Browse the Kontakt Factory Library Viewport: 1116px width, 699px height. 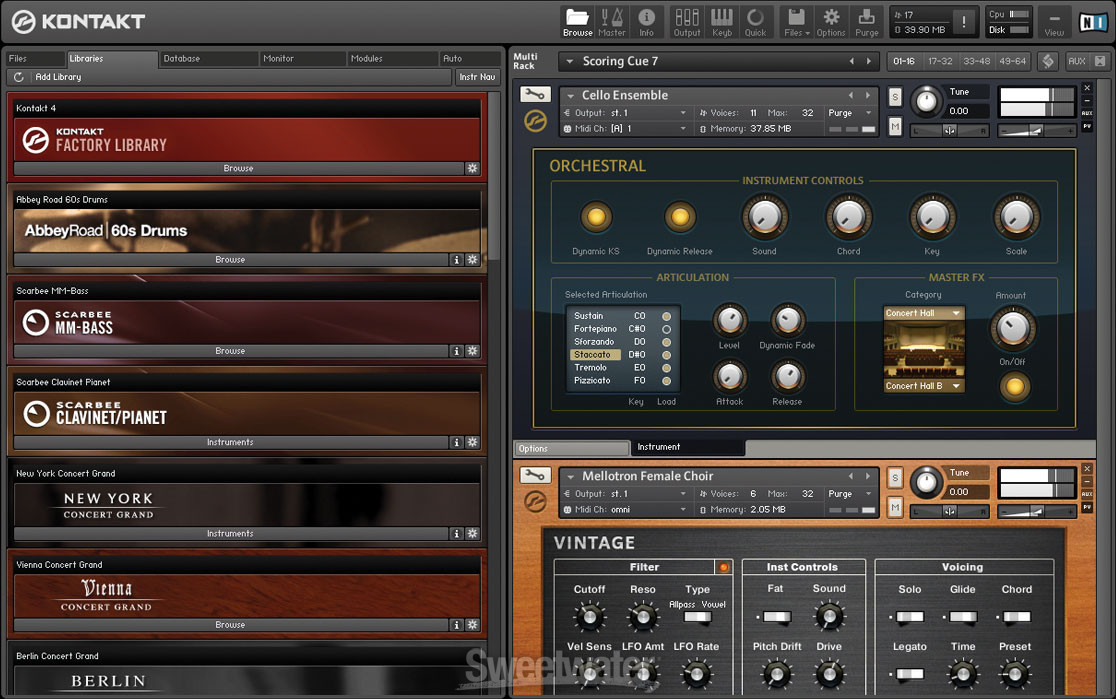point(238,168)
